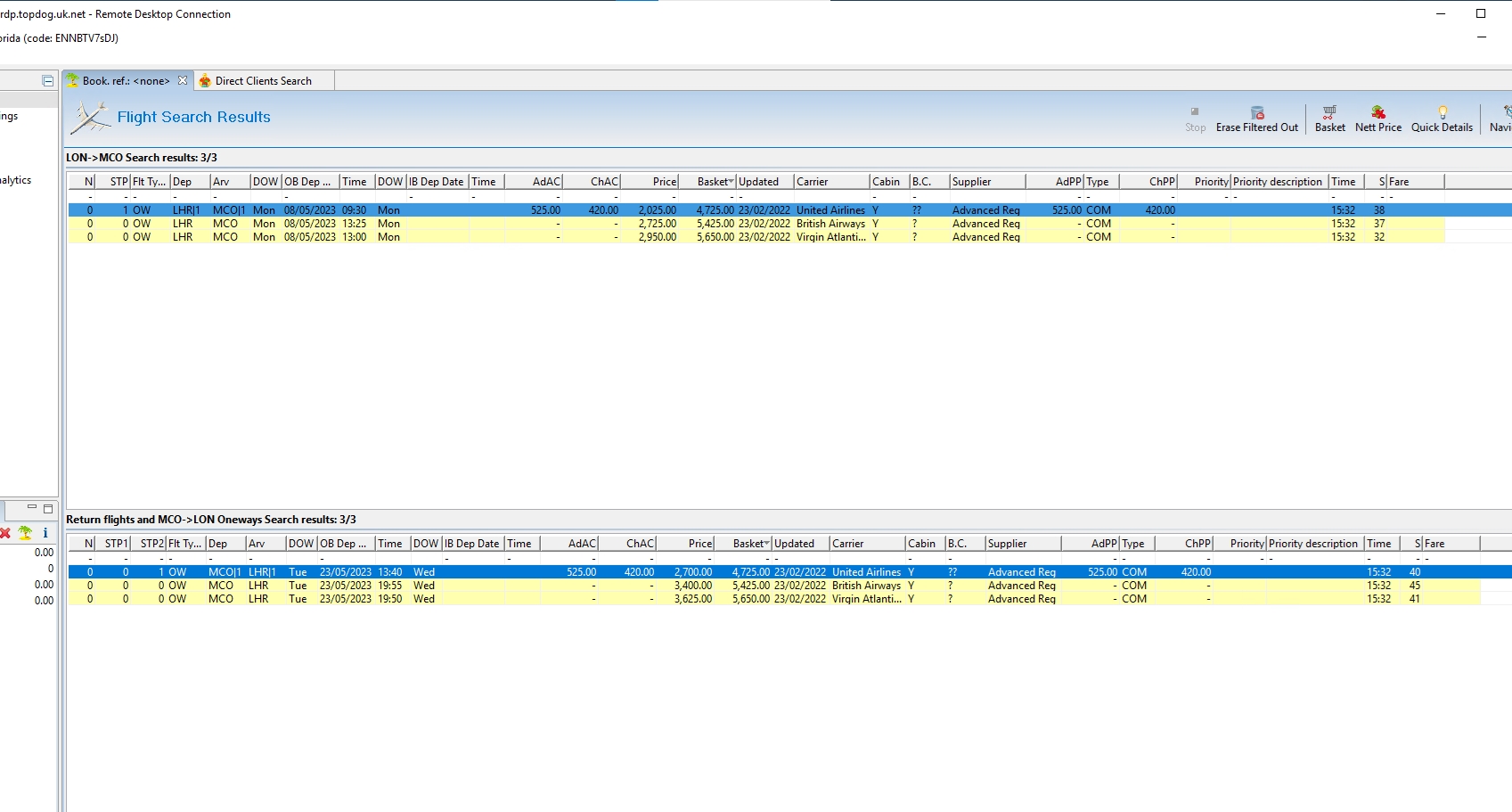Open the Basket from the toolbar
Viewport: 1512px width, 812px height.
(x=1329, y=119)
